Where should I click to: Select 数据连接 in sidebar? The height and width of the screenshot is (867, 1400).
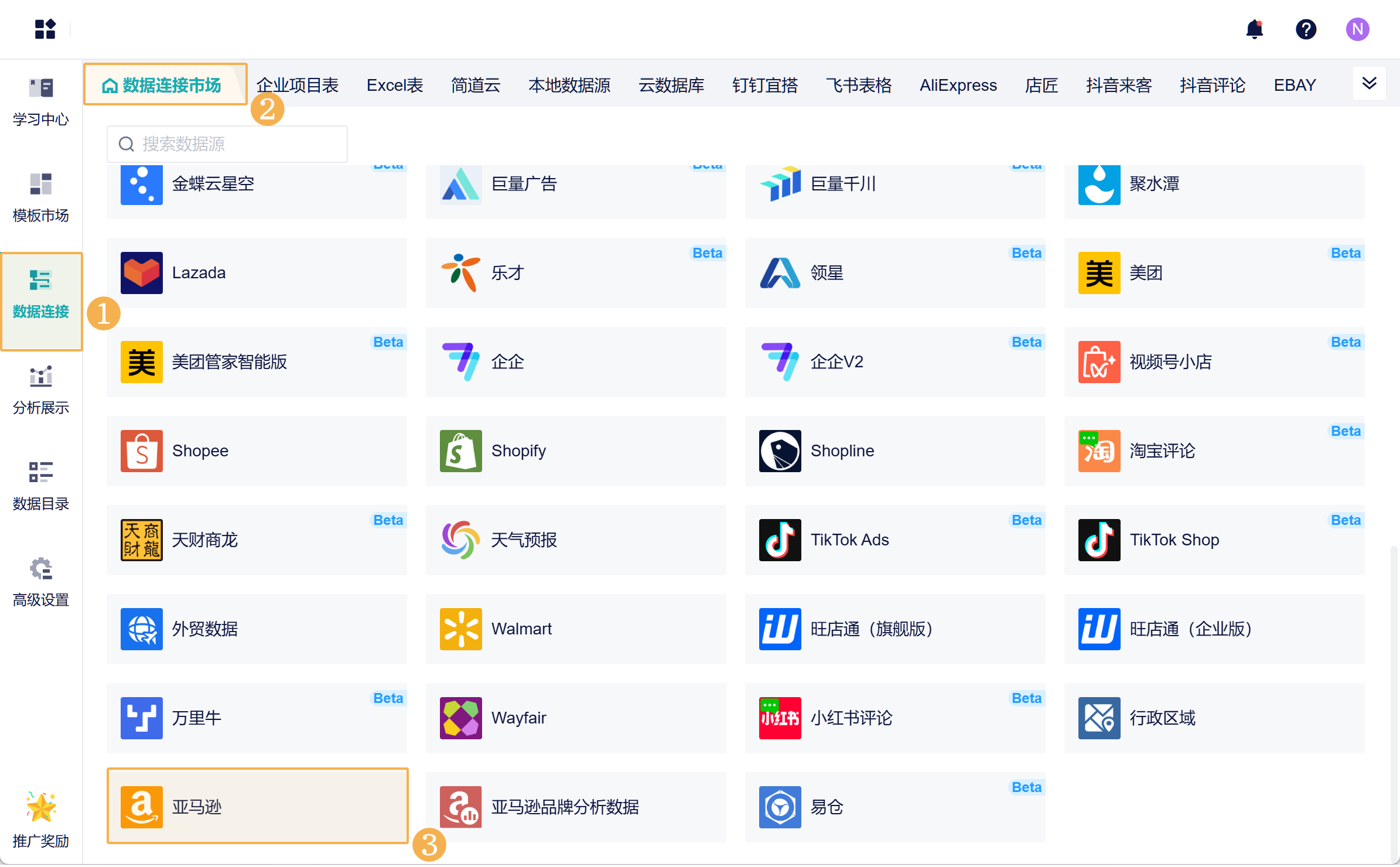click(x=41, y=301)
